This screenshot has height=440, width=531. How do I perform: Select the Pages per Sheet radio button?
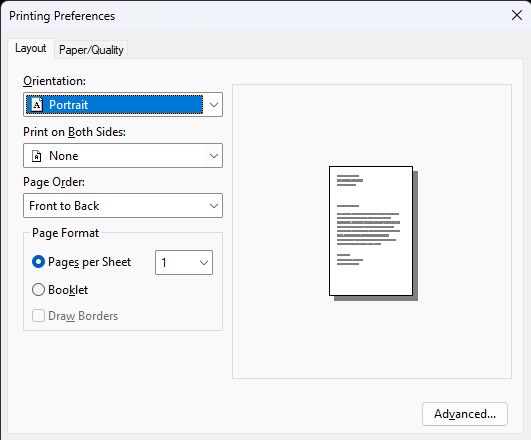point(38,262)
